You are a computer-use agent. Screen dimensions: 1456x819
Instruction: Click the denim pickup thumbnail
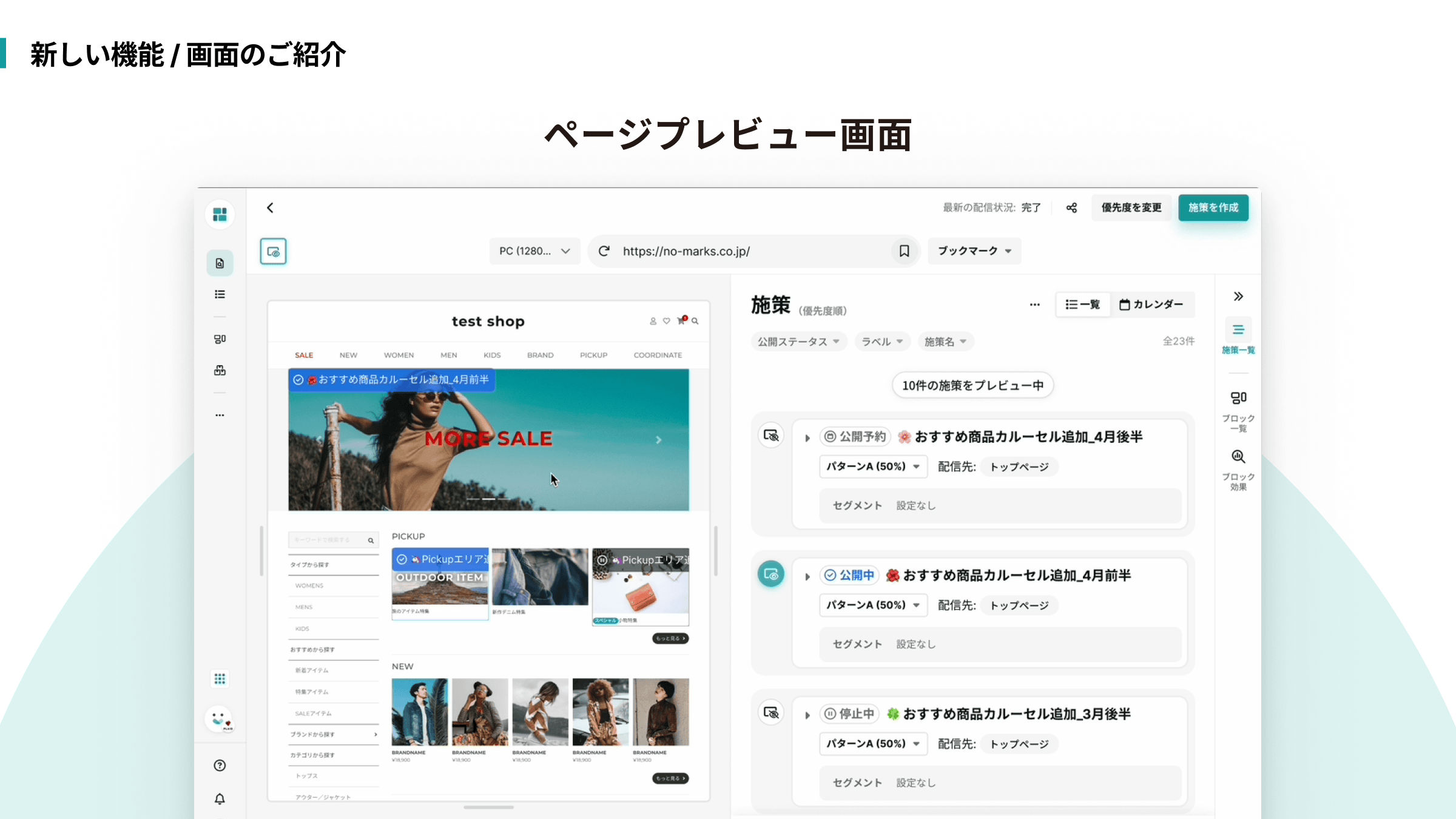[x=540, y=576]
